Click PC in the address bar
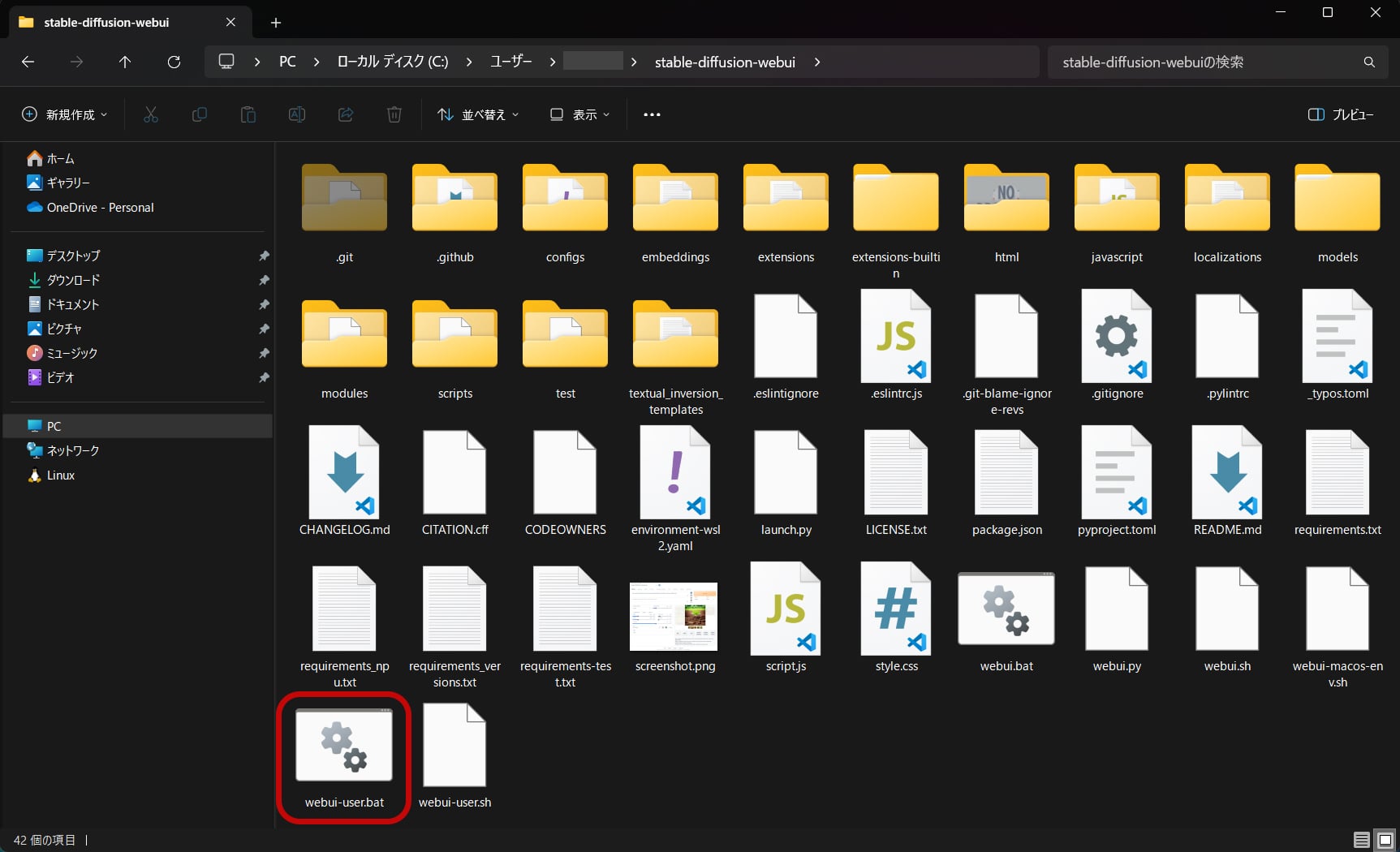Screen dimensions: 1400x852 click(x=287, y=62)
